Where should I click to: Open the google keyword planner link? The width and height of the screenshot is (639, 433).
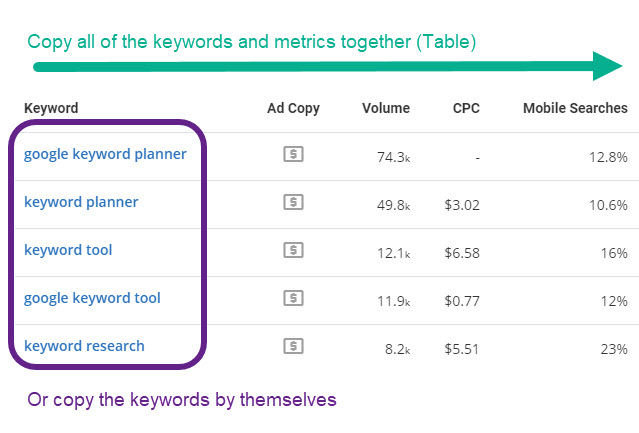tap(105, 154)
